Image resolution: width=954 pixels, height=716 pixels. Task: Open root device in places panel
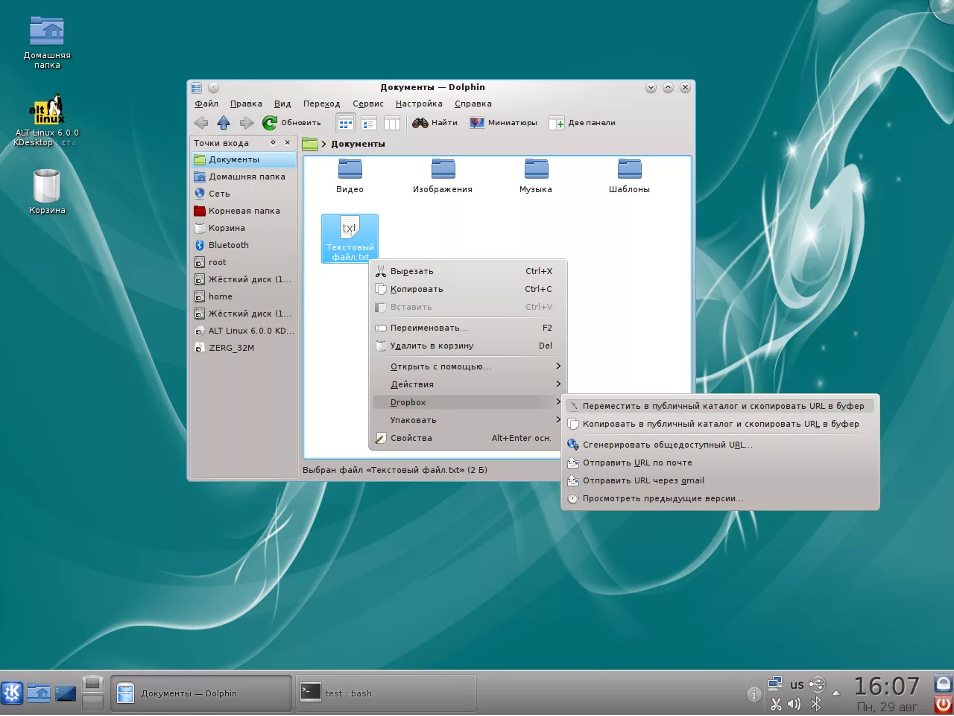(243, 262)
